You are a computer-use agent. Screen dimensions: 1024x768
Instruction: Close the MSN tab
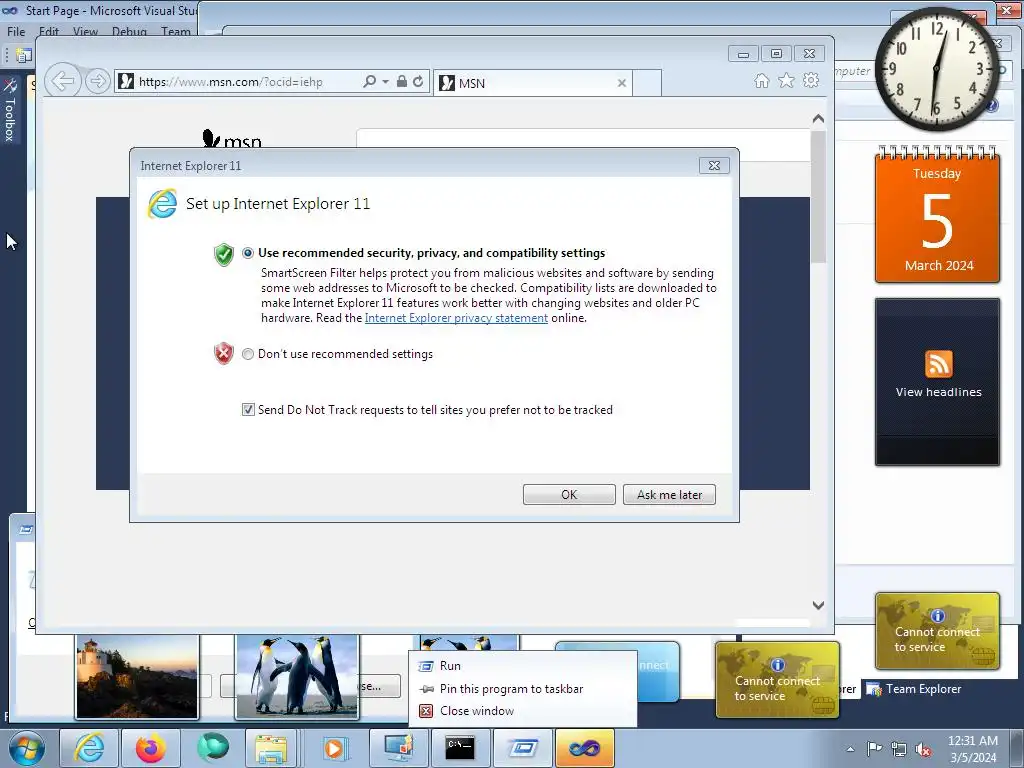tap(622, 83)
